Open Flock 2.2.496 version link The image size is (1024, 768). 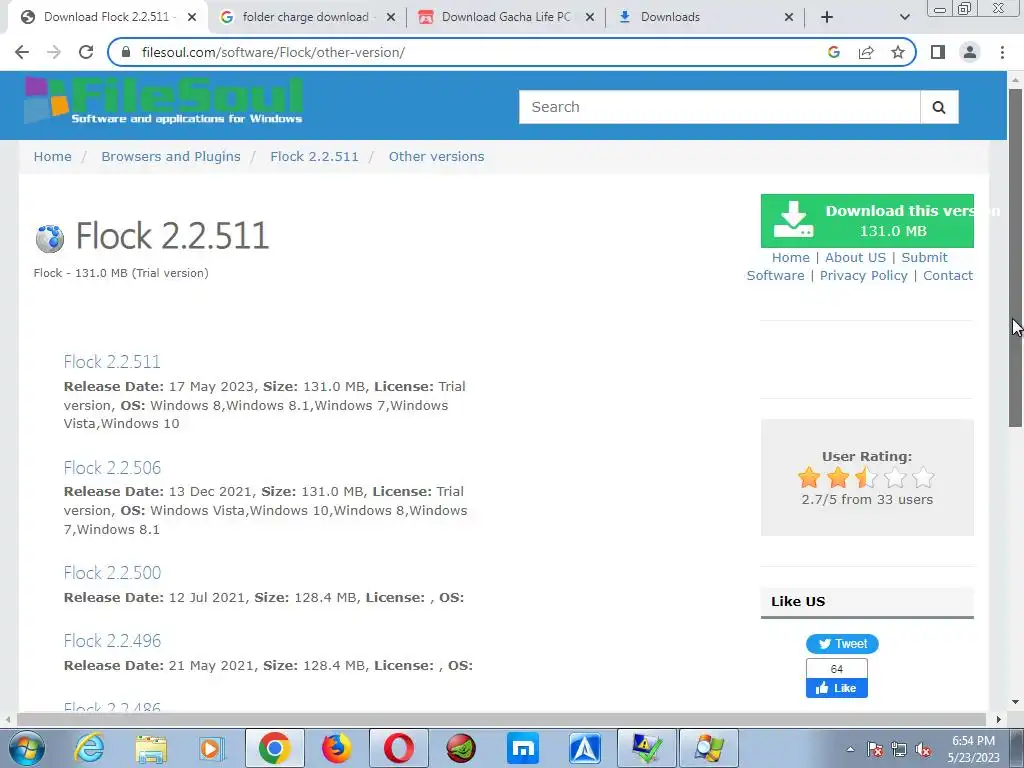112,641
